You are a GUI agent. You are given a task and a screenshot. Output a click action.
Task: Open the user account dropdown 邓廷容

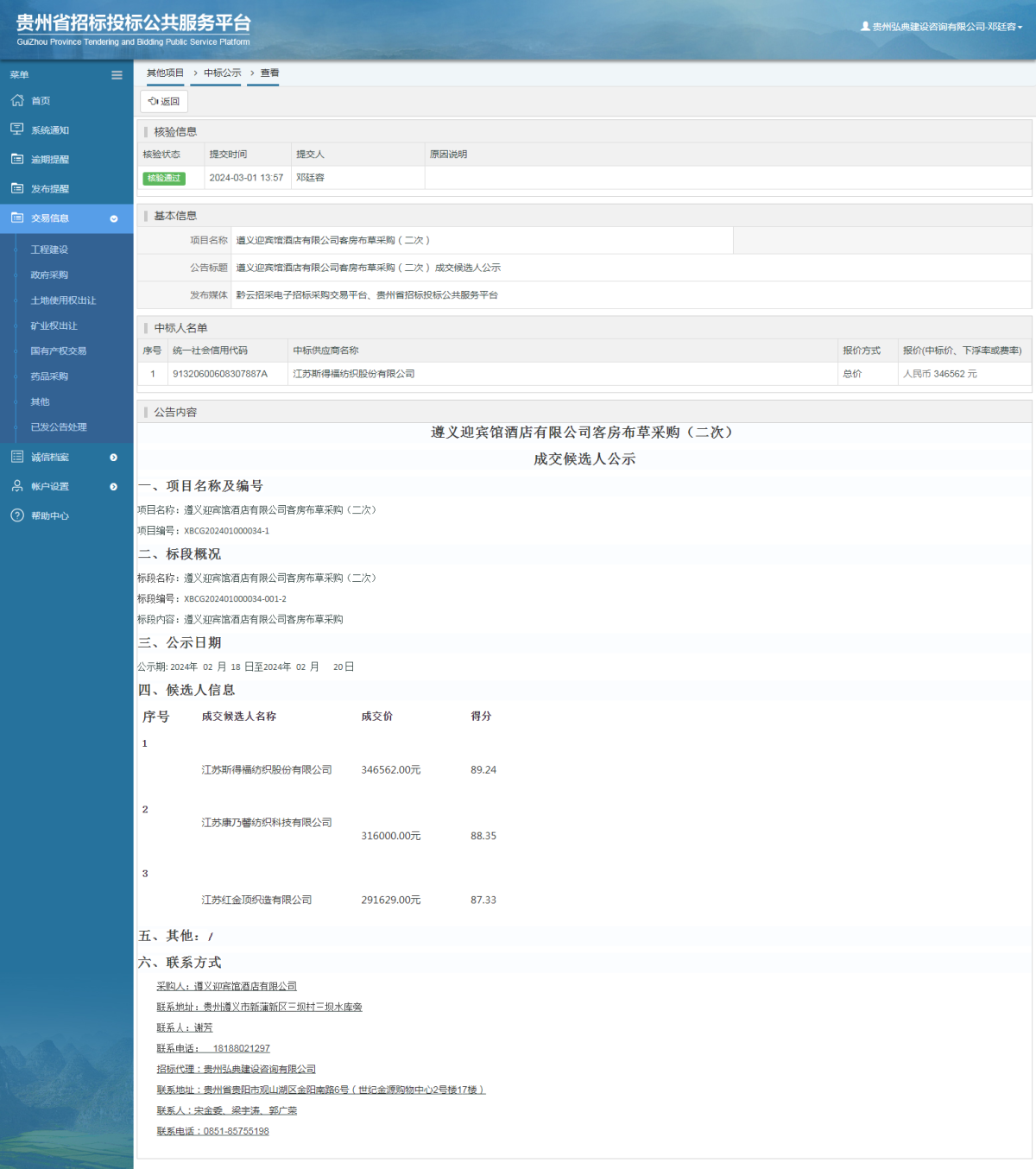coord(947,27)
